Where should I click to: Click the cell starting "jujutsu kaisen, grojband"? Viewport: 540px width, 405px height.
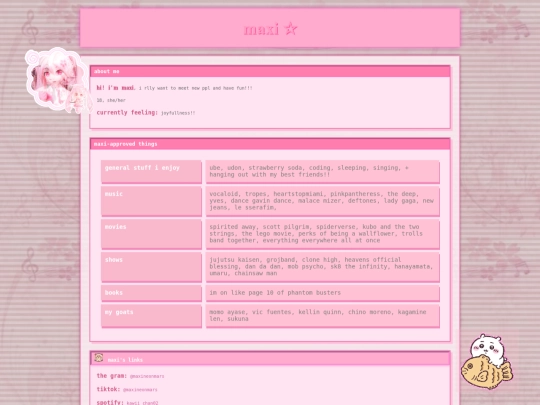coord(323,267)
